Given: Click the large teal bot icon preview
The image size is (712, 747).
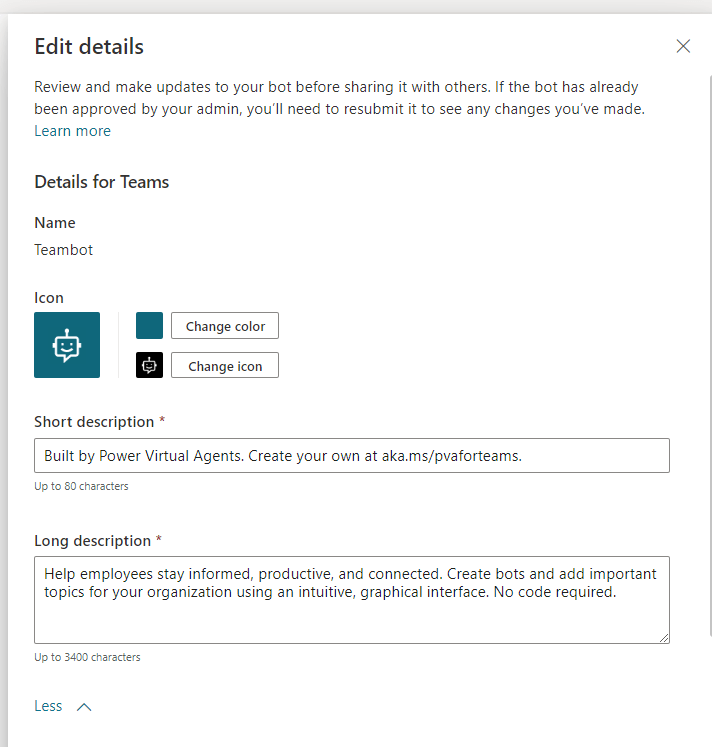Looking at the screenshot, I should point(67,345).
